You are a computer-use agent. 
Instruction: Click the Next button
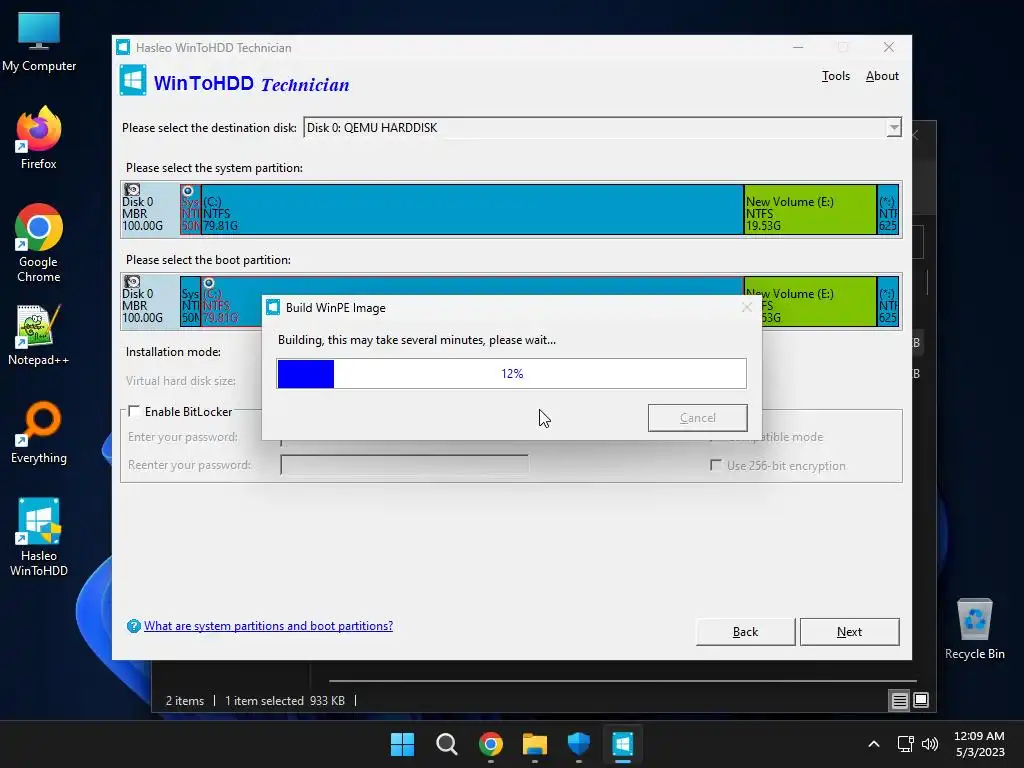point(849,632)
